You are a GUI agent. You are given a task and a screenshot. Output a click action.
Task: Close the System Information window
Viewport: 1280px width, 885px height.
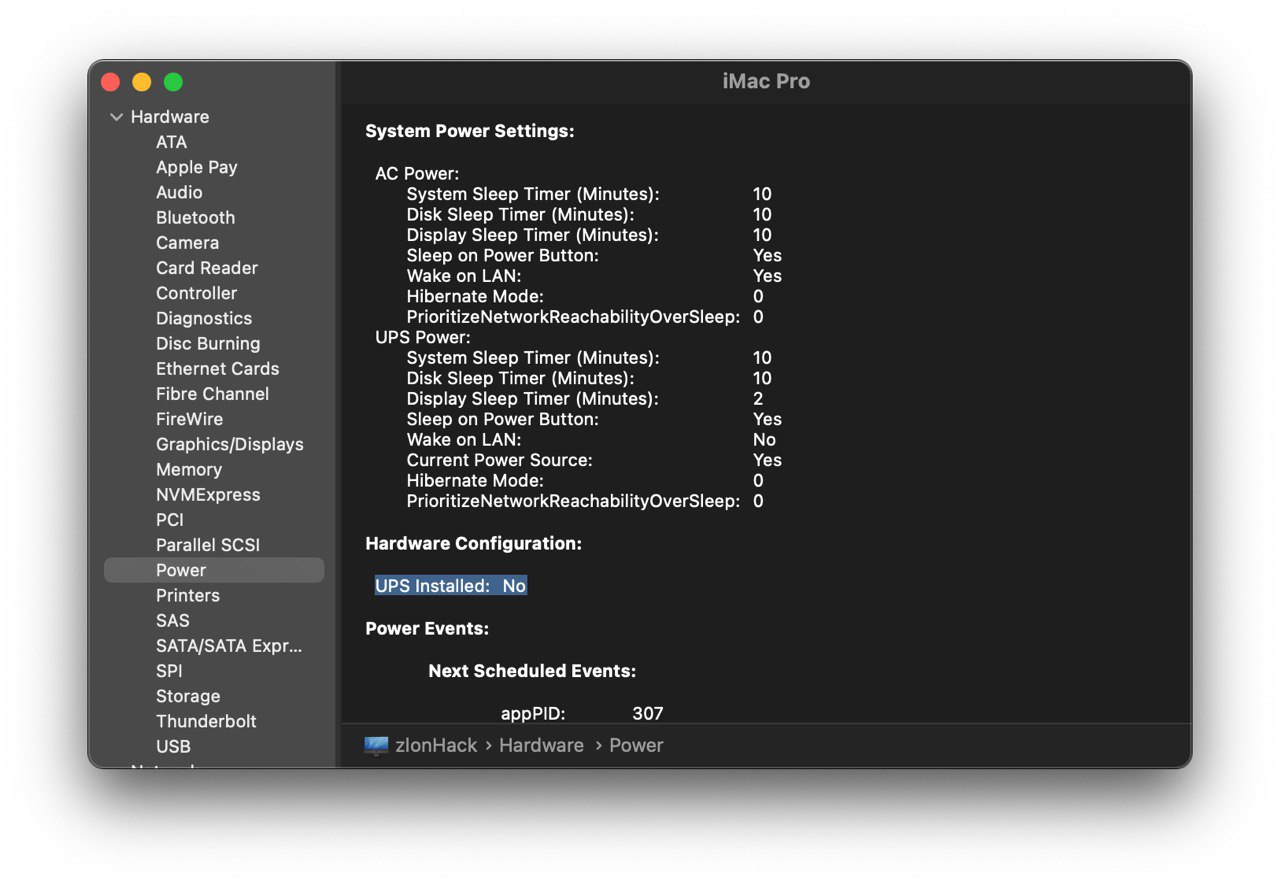pos(111,82)
